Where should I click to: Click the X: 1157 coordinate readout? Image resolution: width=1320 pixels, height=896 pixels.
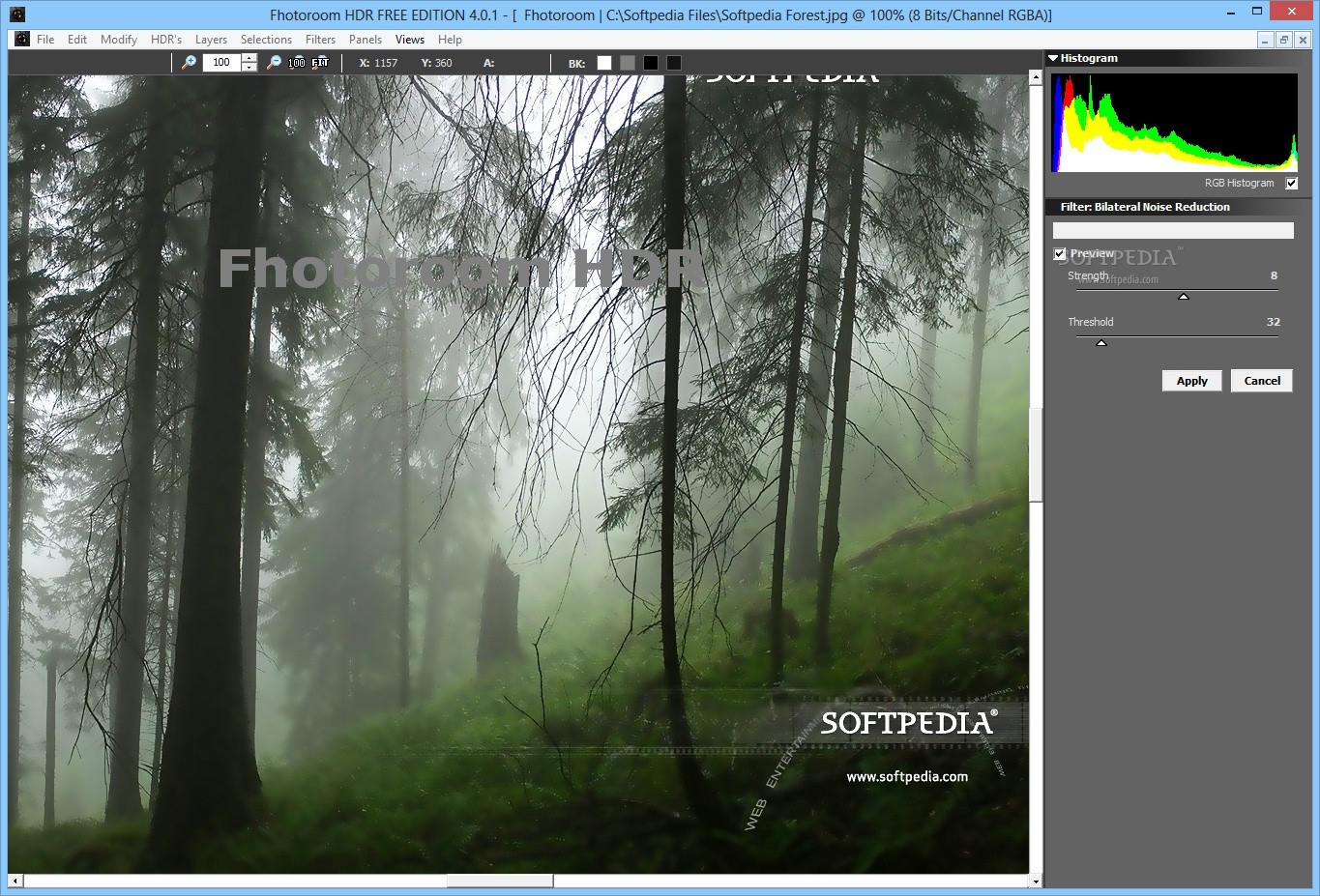click(378, 63)
